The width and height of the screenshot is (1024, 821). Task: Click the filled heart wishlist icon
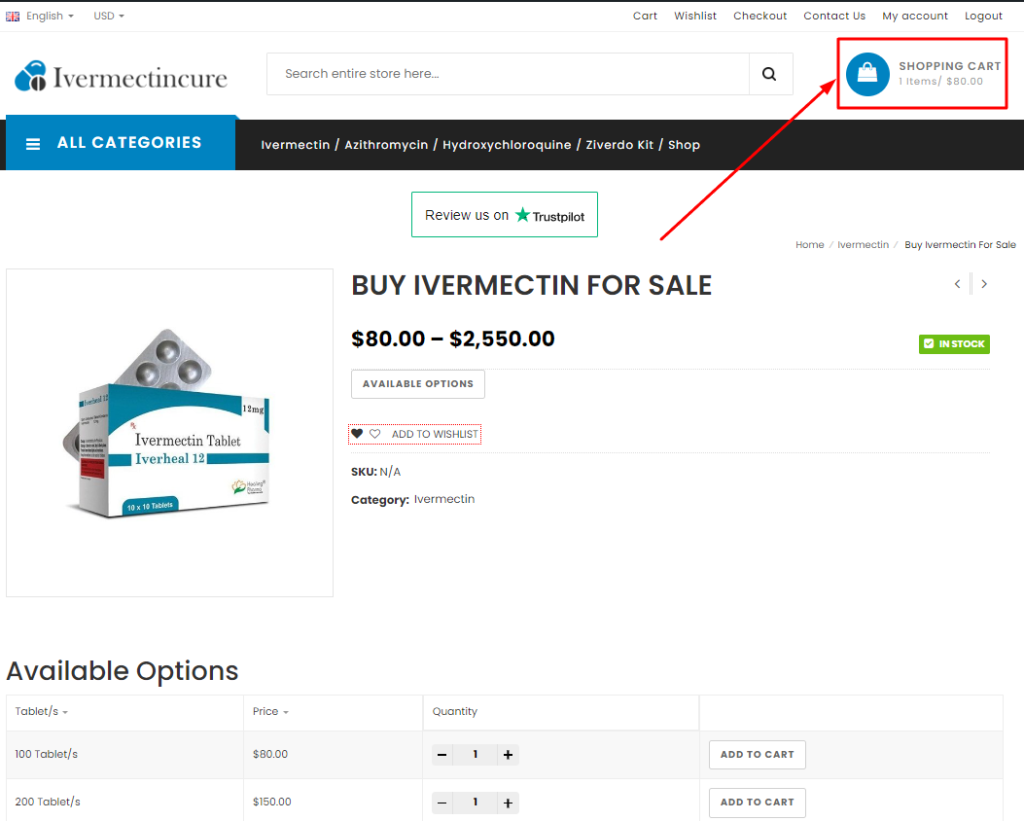(x=357, y=434)
